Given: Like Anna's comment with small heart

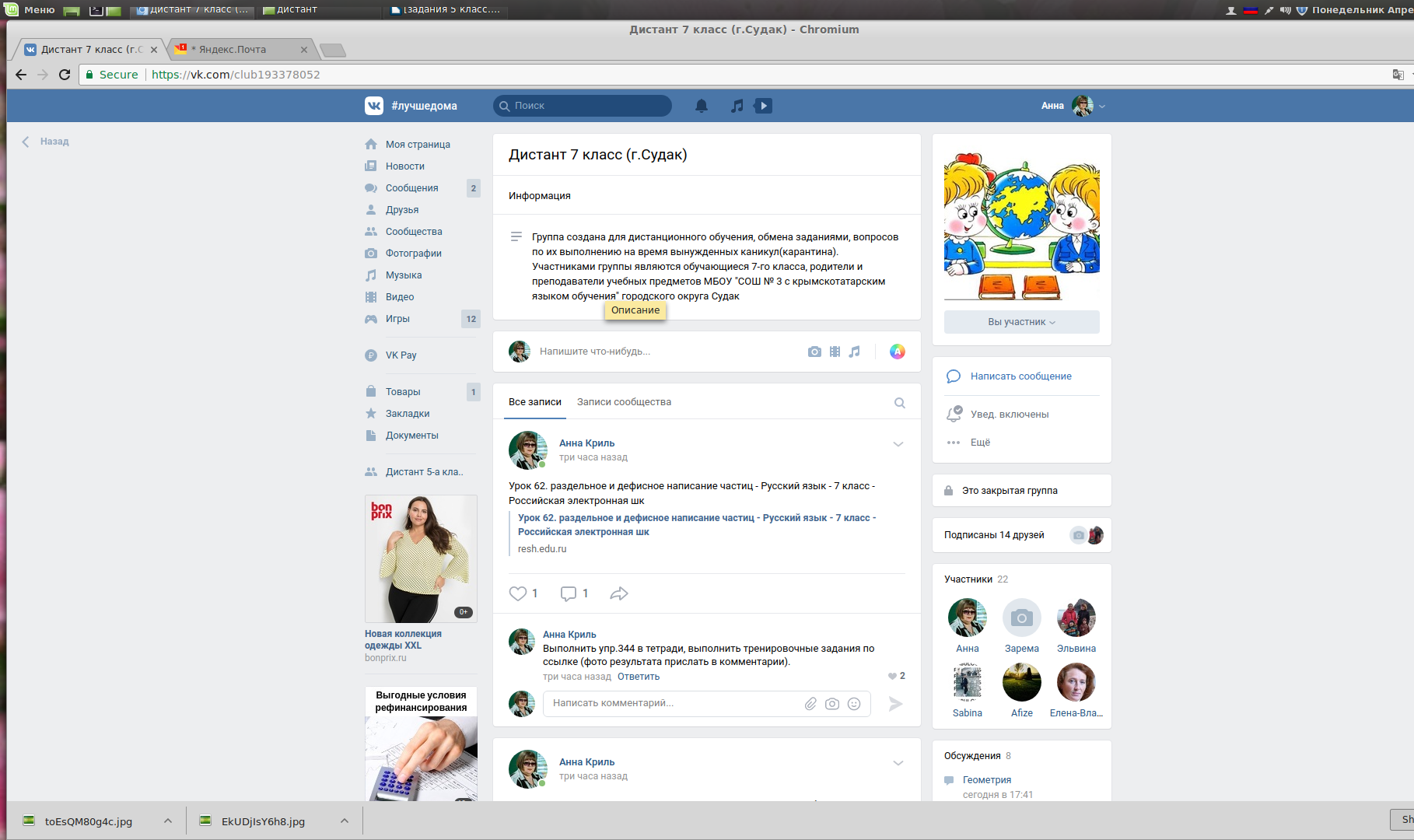Looking at the screenshot, I should pos(892,676).
